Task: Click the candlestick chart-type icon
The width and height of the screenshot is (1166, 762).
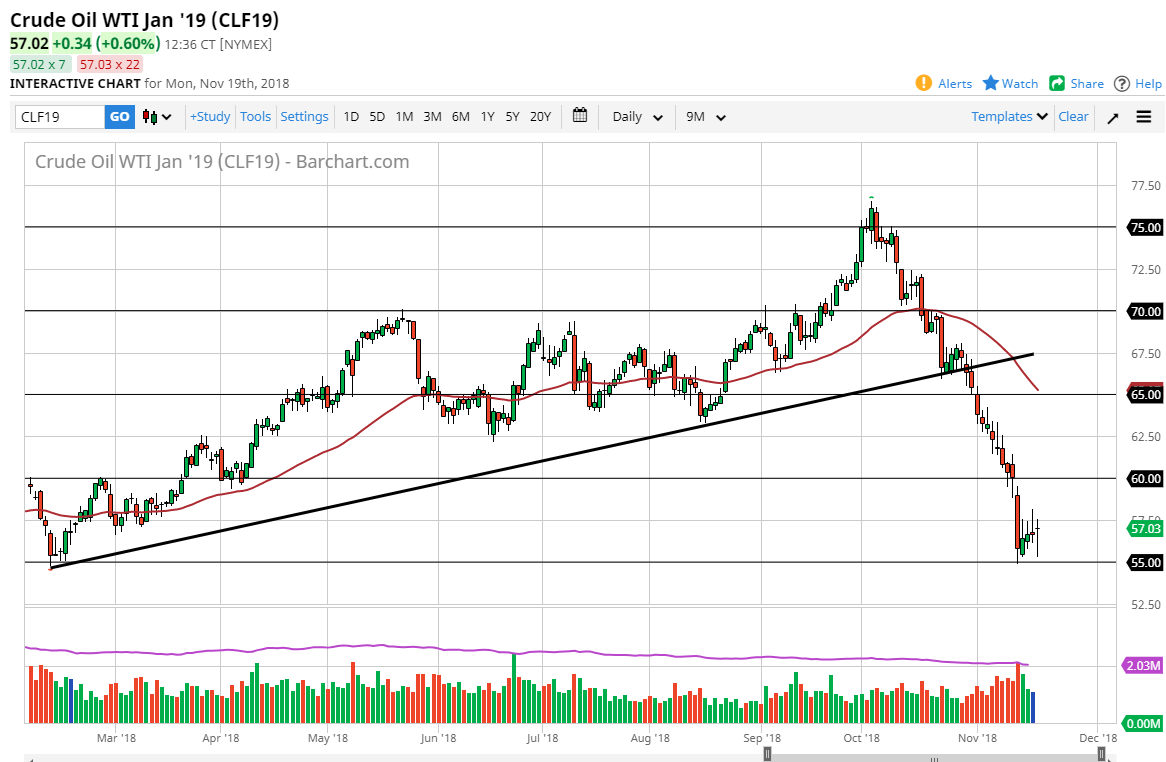Action: point(146,116)
